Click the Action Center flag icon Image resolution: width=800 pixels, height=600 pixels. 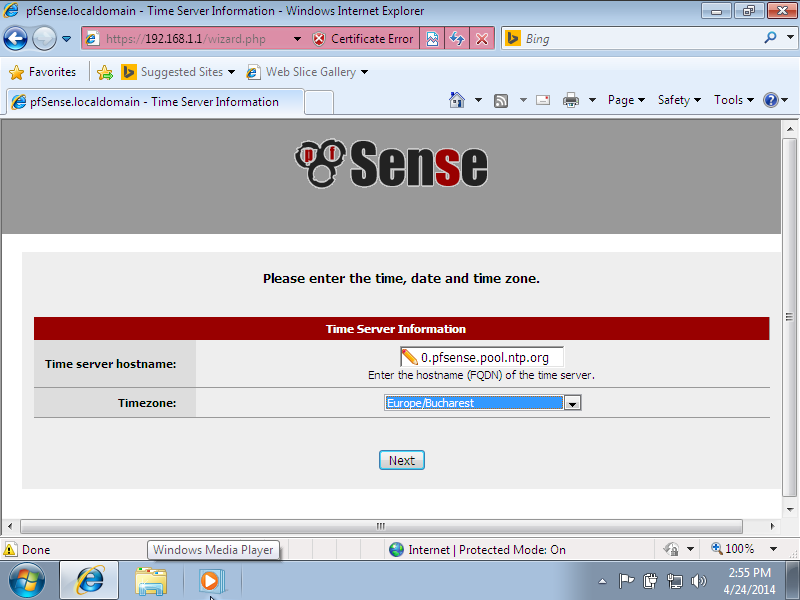click(626, 581)
